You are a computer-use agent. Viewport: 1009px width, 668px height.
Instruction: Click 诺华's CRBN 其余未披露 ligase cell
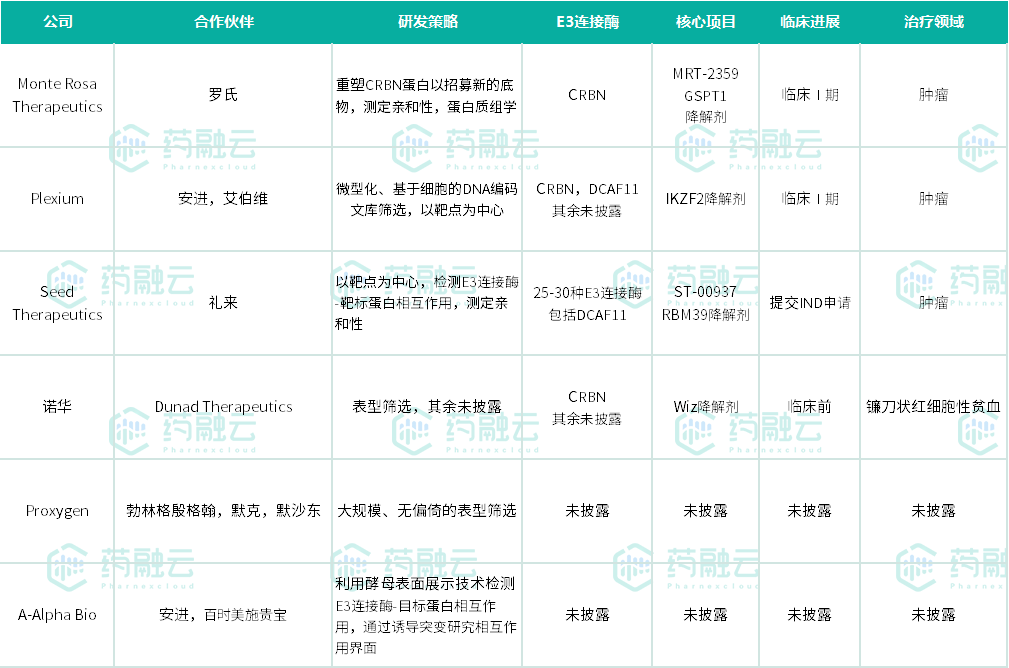(587, 407)
